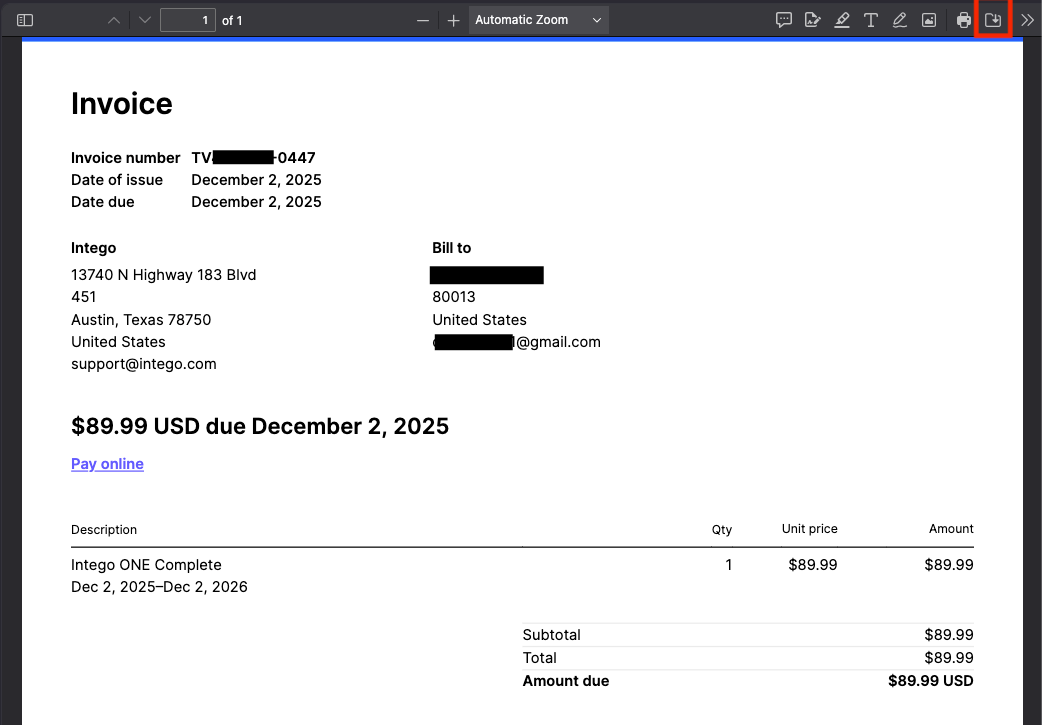The height and width of the screenshot is (725, 1042).
Task: Click the Date of issue label
Action: pos(117,180)
